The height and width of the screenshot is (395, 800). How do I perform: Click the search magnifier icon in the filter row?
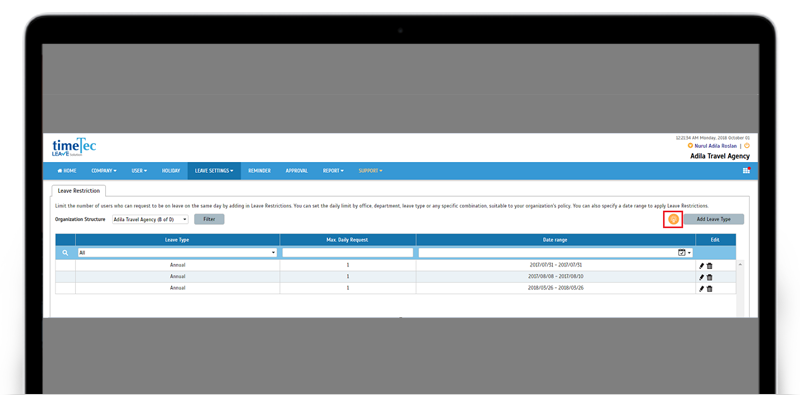click(65, 253)
